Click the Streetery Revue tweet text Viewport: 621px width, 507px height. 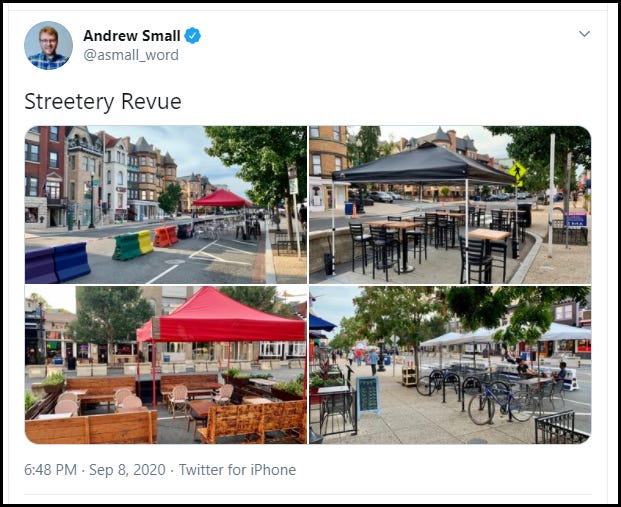[x=103, y=101]
